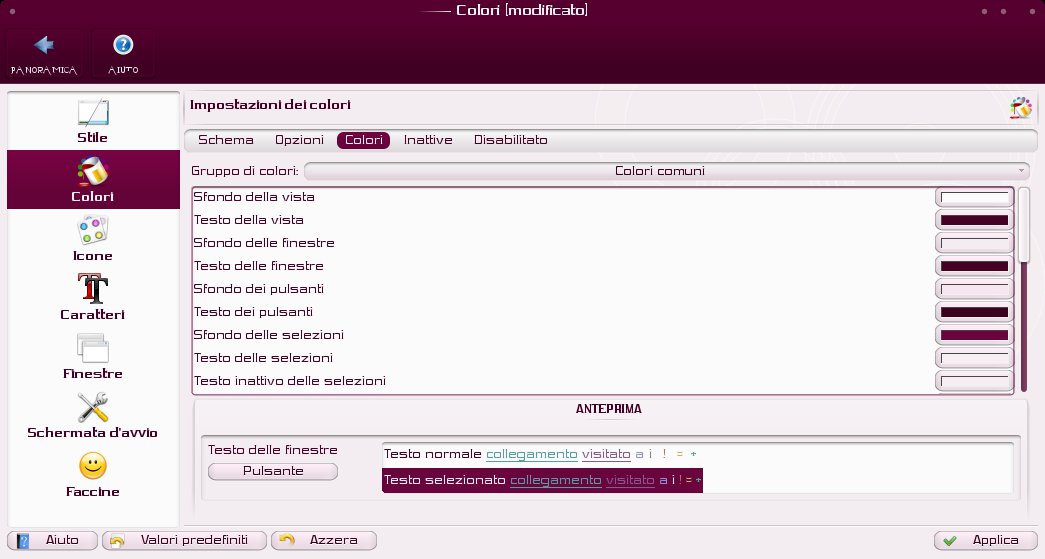This screenshot has height=559, width=1045.
Task: Click 'visitato' link in Testo selezionato preview
Action: [x=630, y=480]
